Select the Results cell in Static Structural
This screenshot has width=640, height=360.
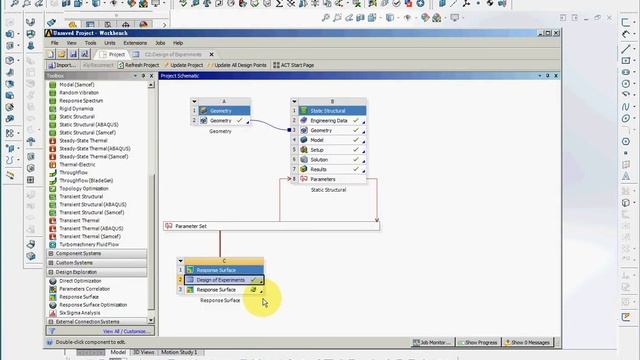coord(332,169)
